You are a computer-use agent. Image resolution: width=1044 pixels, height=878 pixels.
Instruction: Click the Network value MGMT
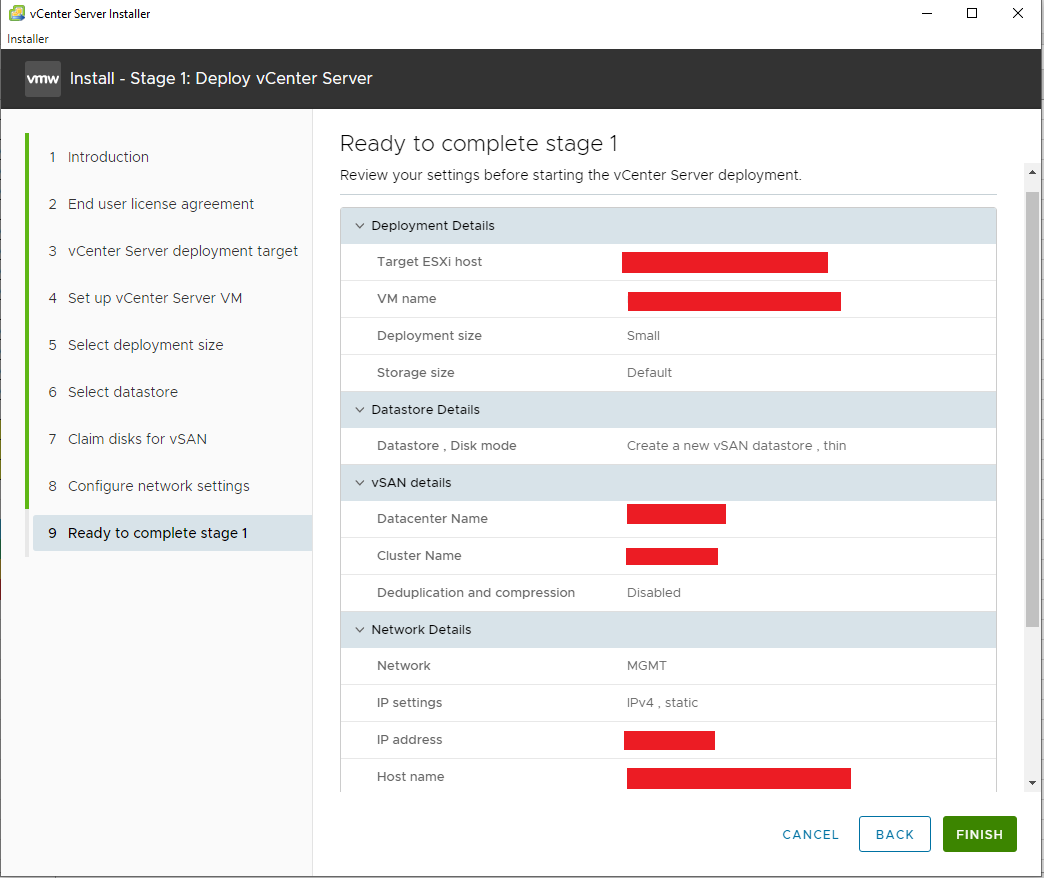click(x=647, y=666)
